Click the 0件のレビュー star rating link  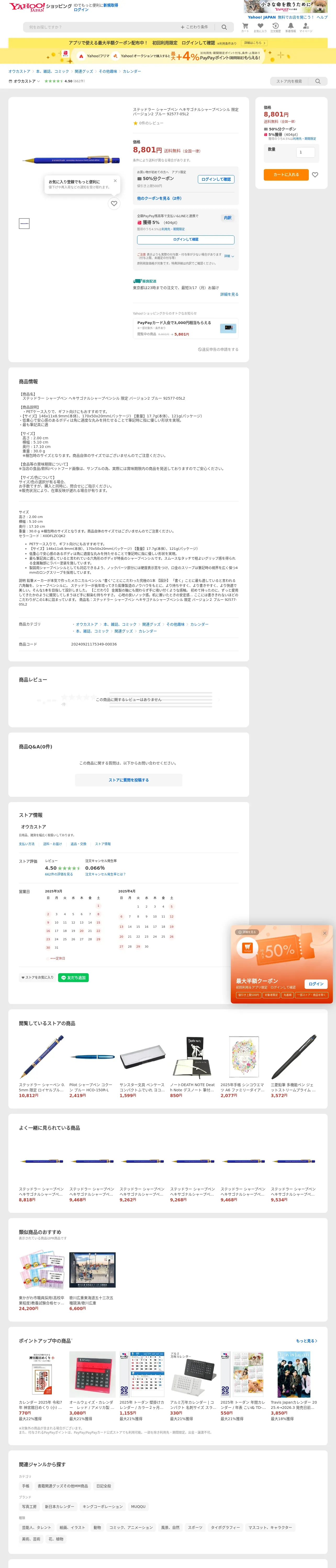[x=148, y=123]
